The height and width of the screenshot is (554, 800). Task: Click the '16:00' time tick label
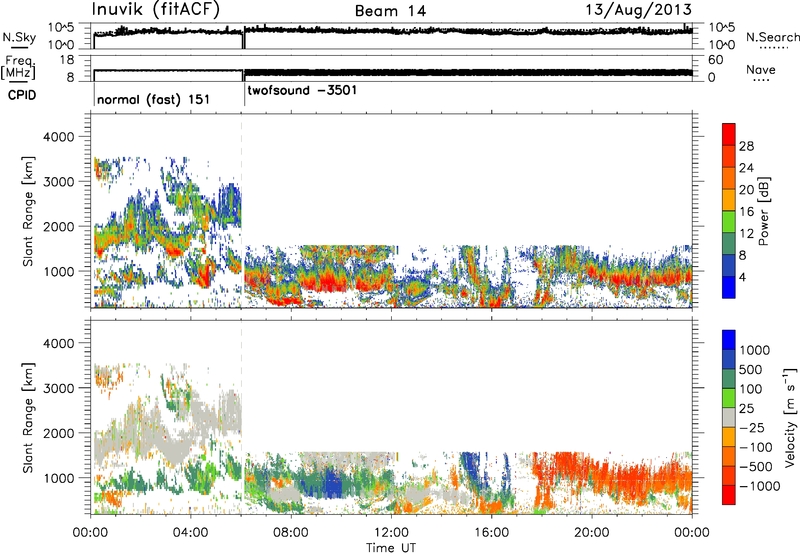point(491,533)
